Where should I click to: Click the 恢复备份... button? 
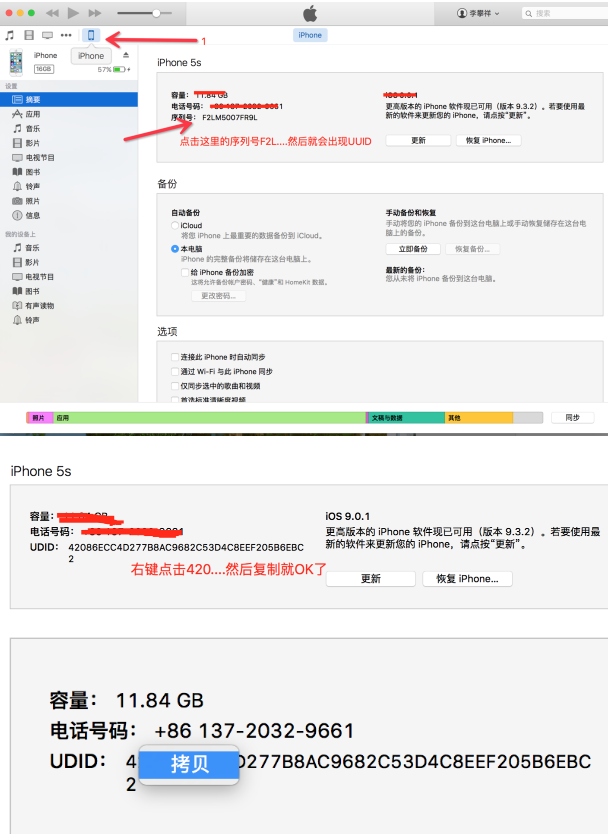(x=472, y=249)
